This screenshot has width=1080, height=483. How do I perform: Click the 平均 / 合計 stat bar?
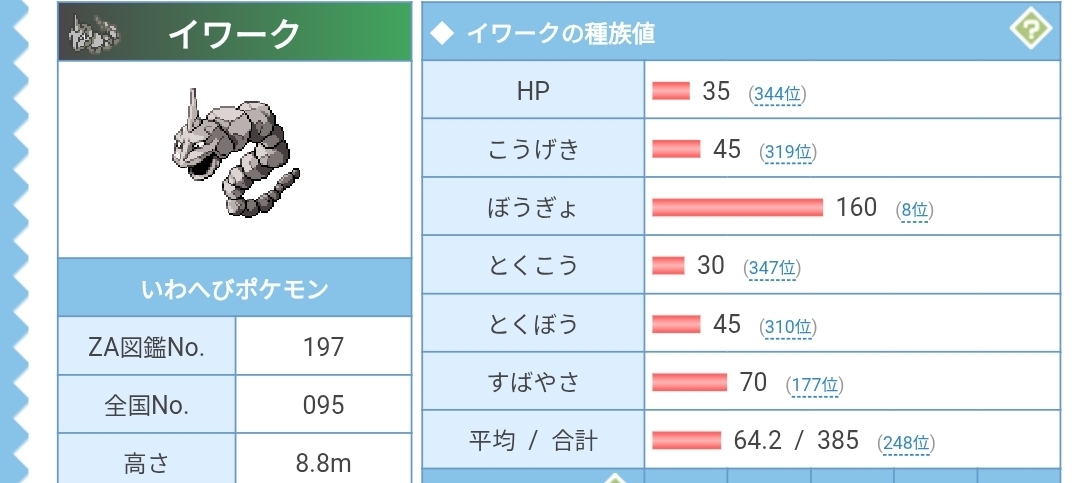(686, 440)
